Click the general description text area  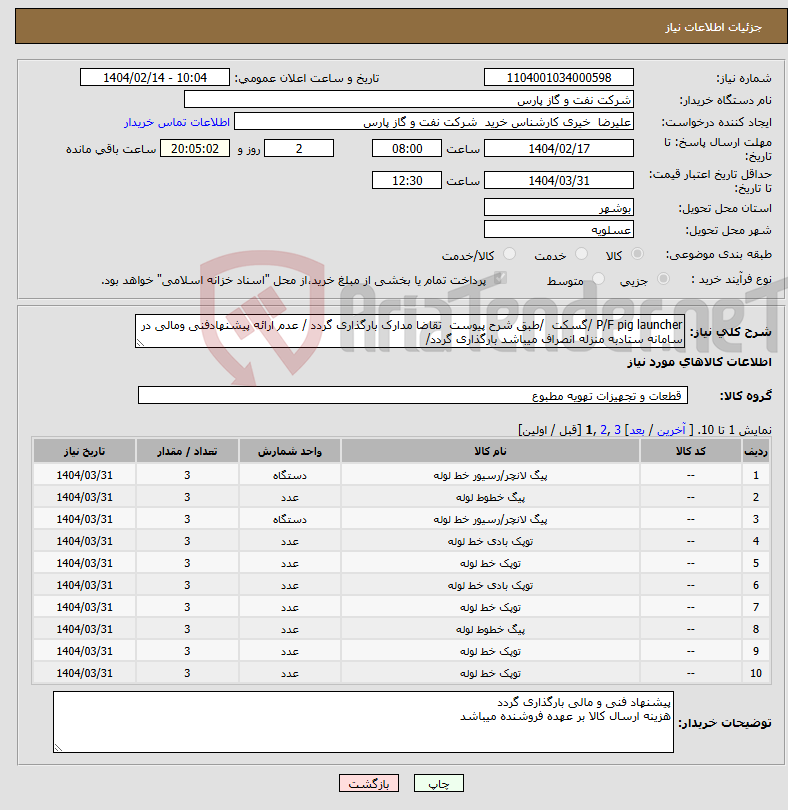(x=410, y=331)
